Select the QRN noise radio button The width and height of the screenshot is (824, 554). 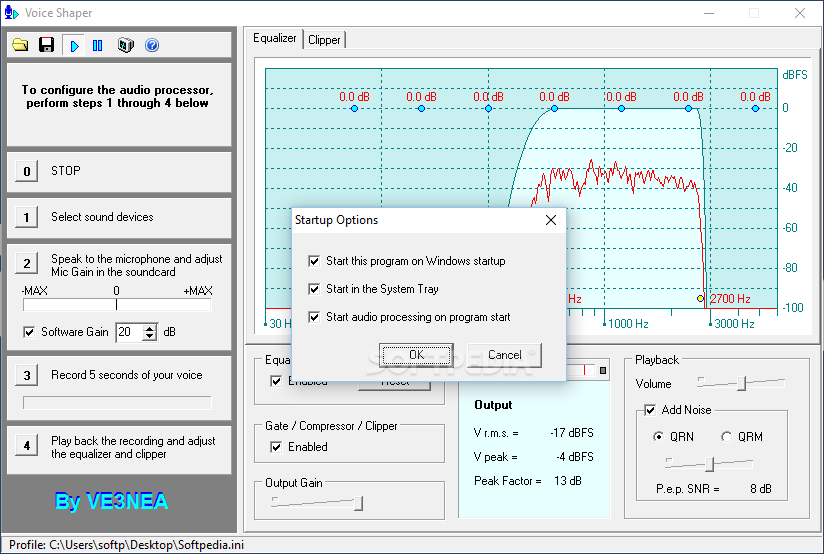point(658,437)
